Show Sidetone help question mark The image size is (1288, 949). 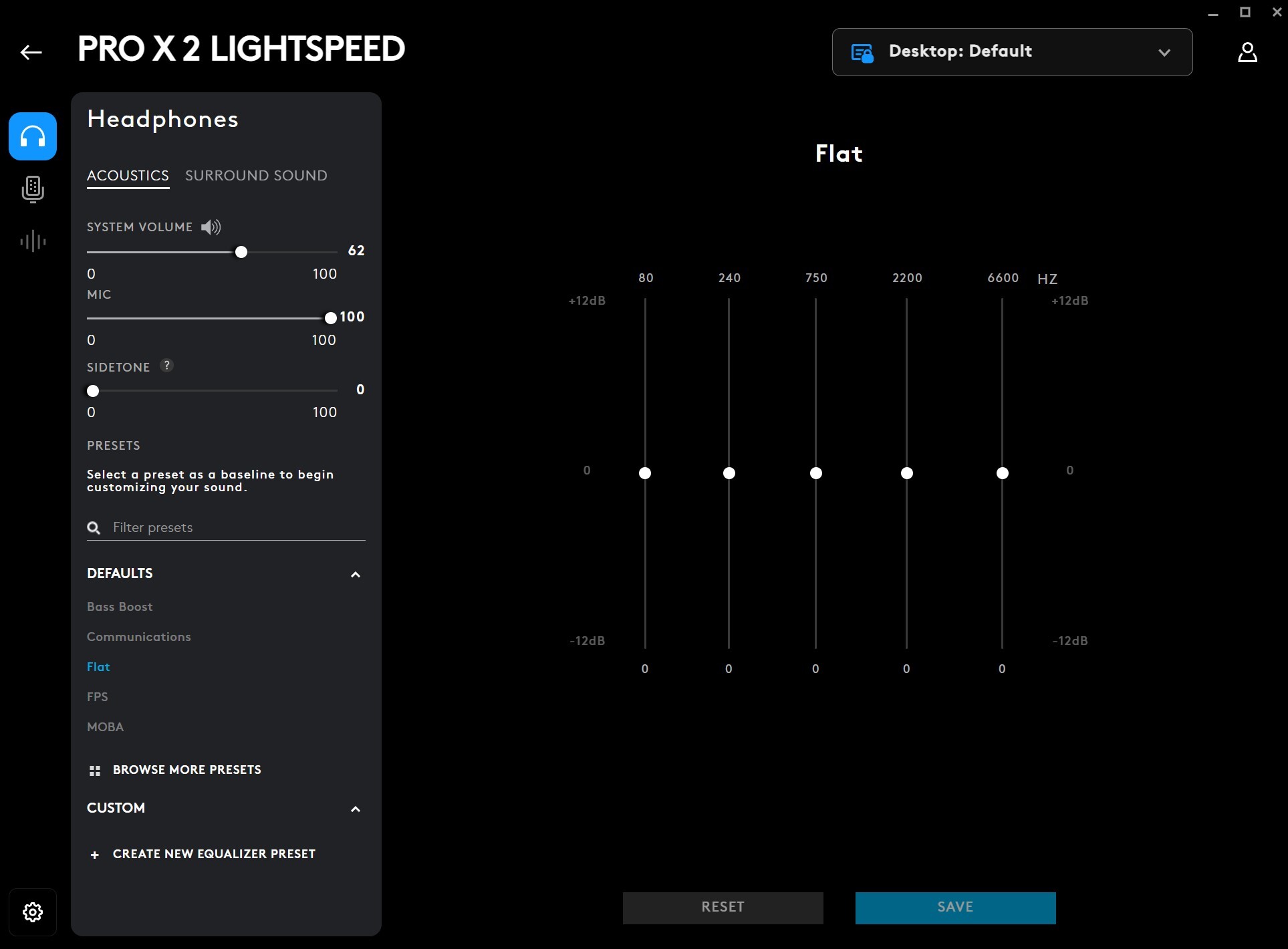click(167, 366)
